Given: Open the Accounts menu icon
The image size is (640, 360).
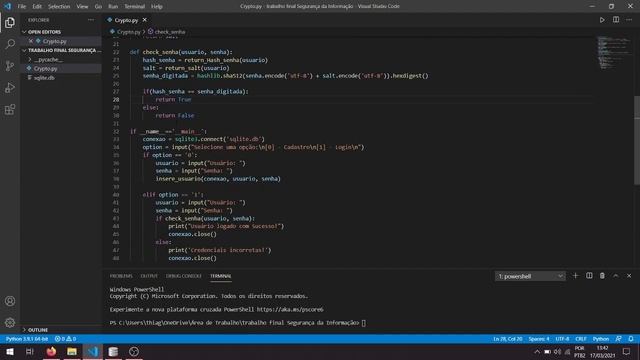Looking at the screenshot, I should [x=10, y=301].
